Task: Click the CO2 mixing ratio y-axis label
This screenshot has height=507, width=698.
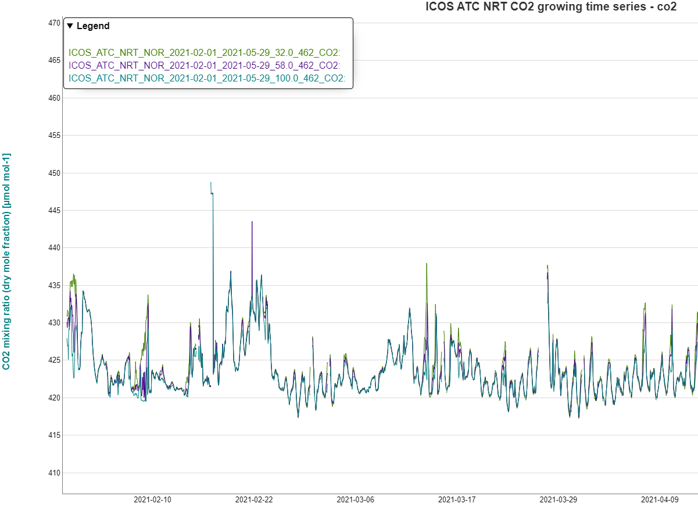Action: [x=7, y=262]
